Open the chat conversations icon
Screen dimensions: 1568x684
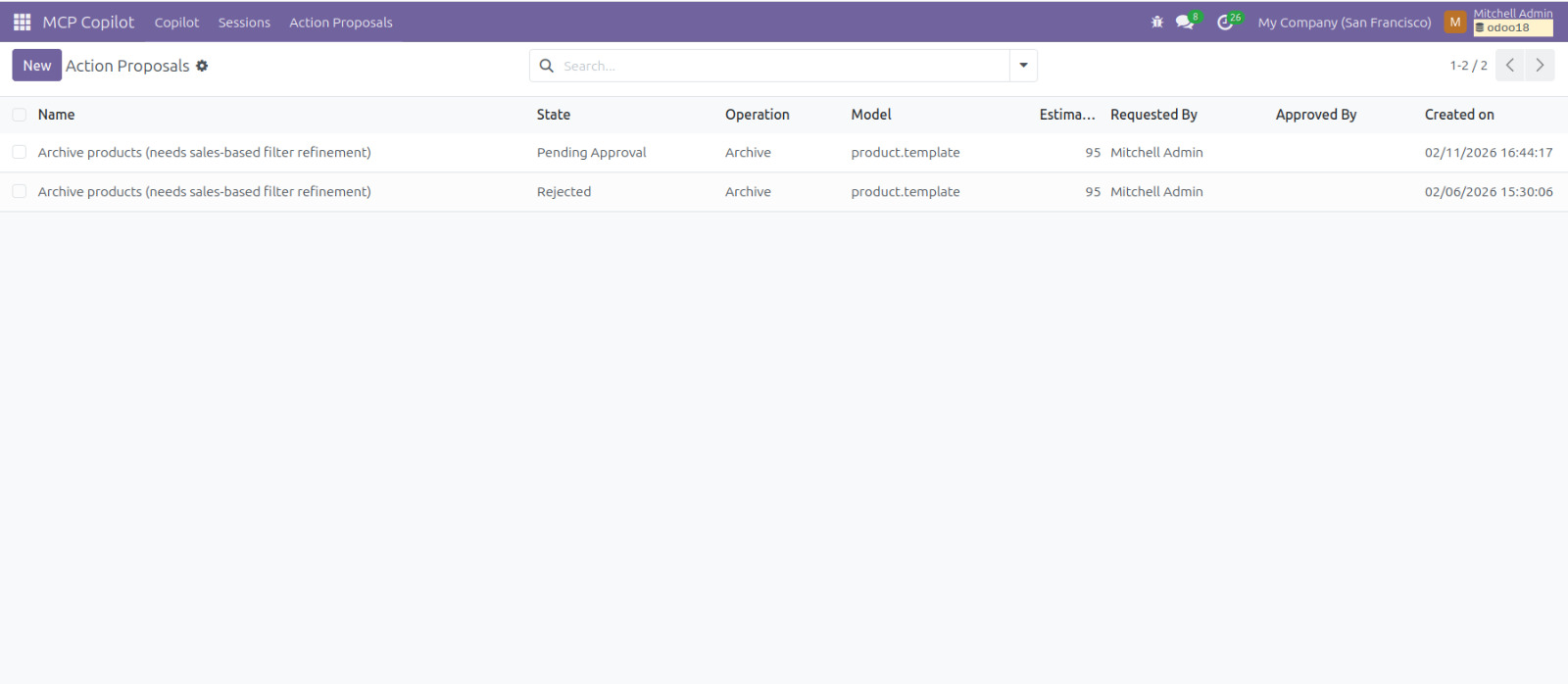pos(1185,22)
